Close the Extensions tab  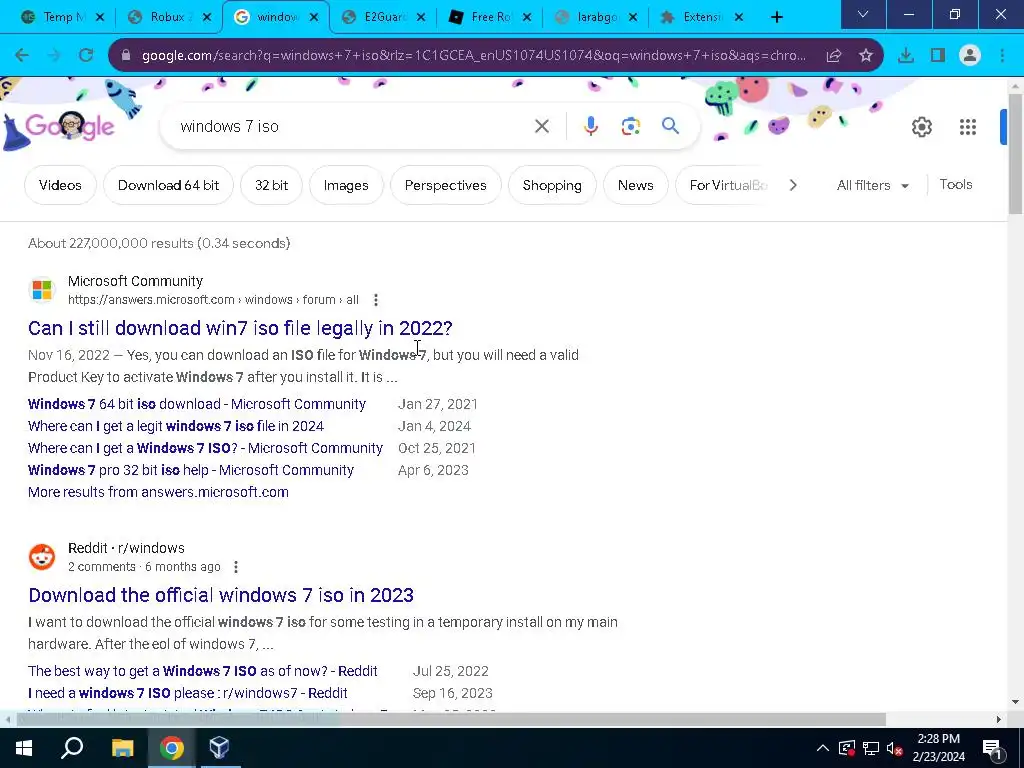739,18
